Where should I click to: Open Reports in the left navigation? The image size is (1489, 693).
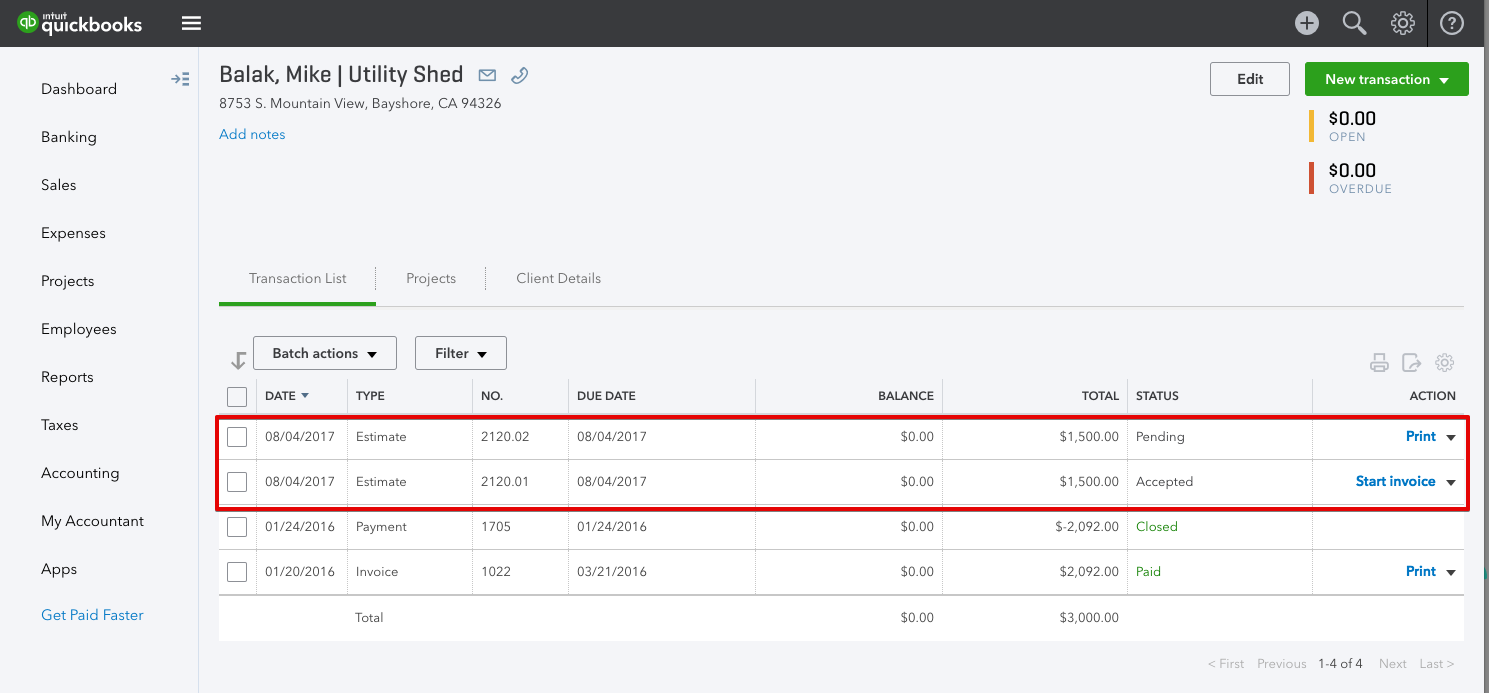[x=67, y=377]
